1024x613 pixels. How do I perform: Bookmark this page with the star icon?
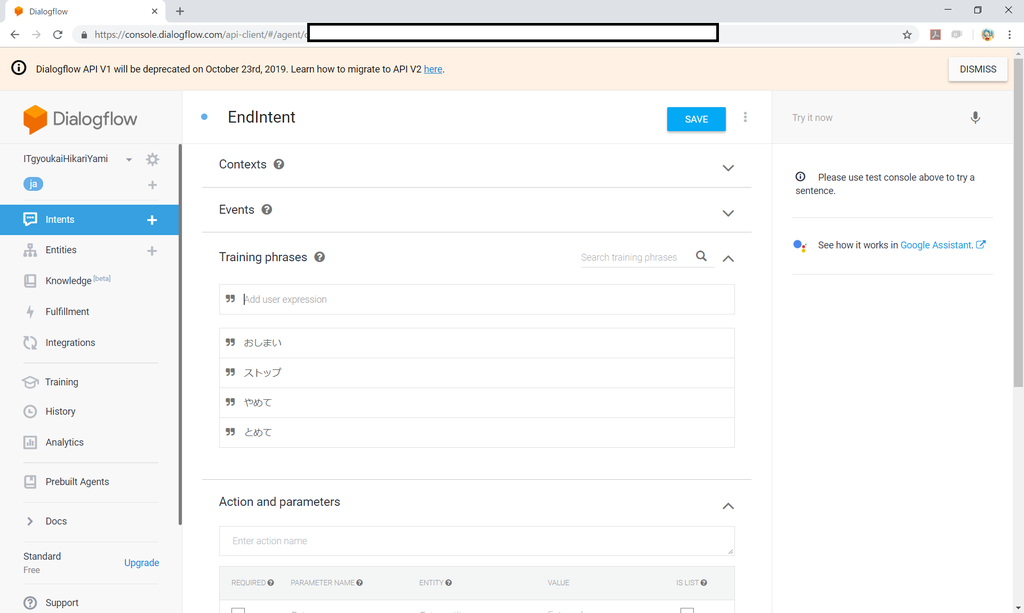pos(907,35)
